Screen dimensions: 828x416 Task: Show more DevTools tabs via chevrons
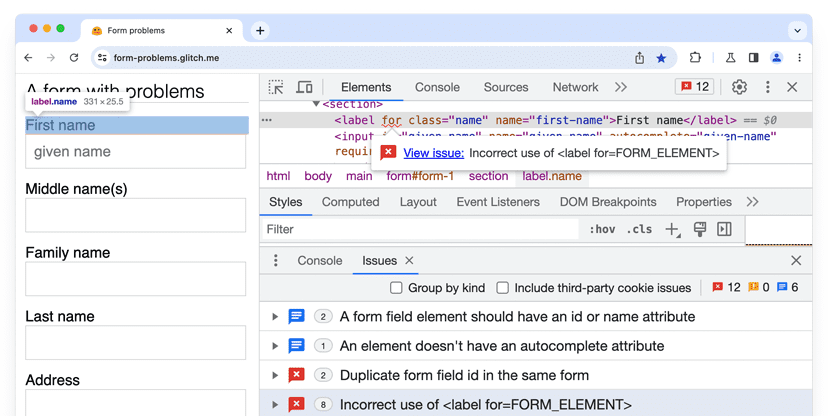[x=621, y=88]
